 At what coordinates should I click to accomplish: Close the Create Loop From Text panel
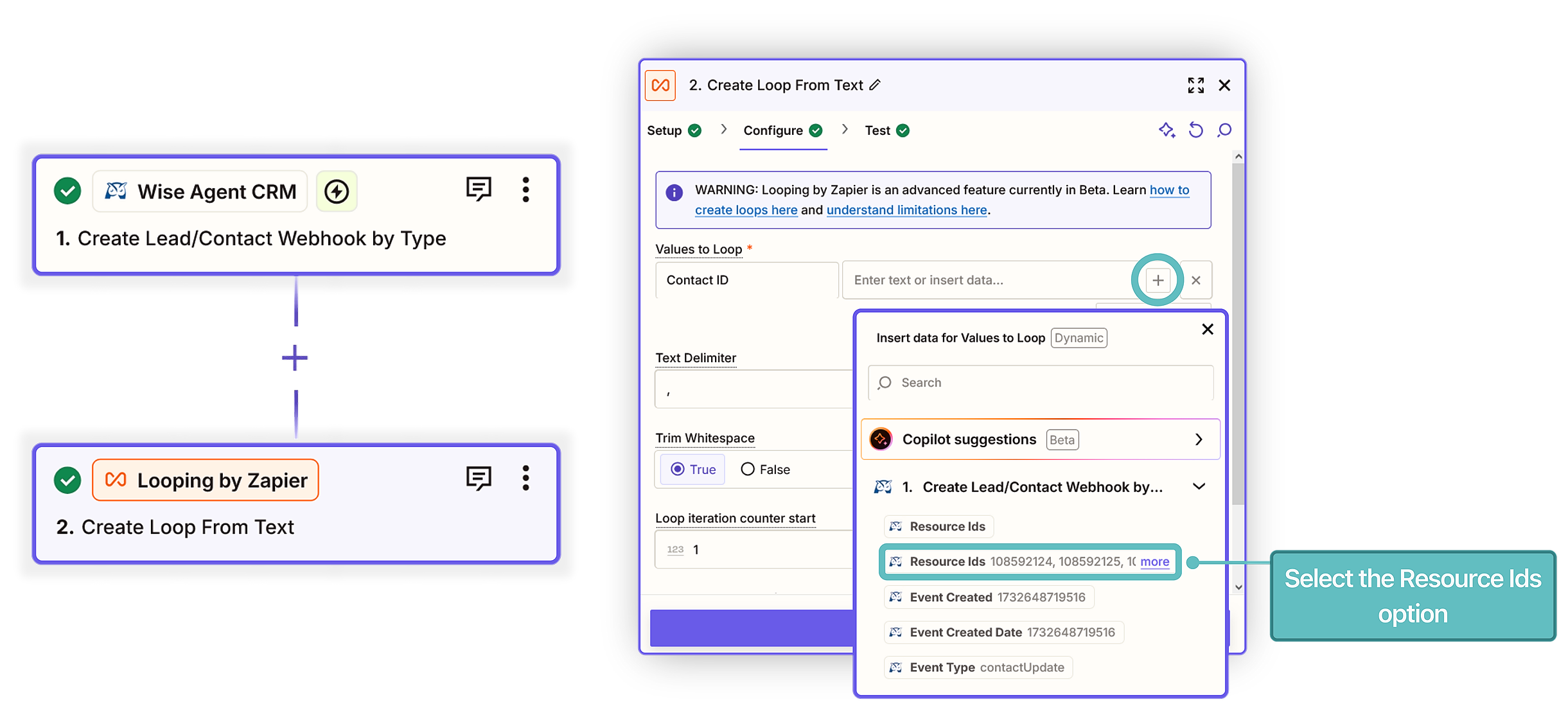click(1224, 85)
